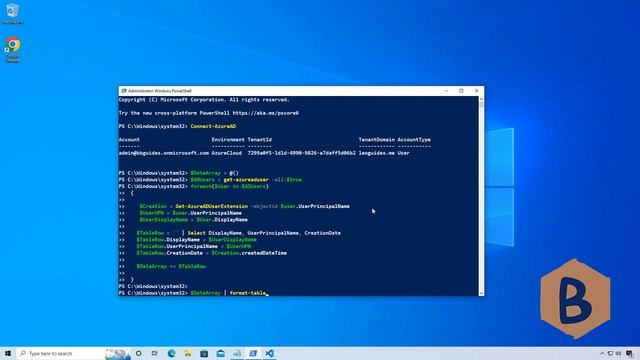This screenshot has width=640, height=360.
Task: Click the createdDateTime property text
Action: [263, 253]
